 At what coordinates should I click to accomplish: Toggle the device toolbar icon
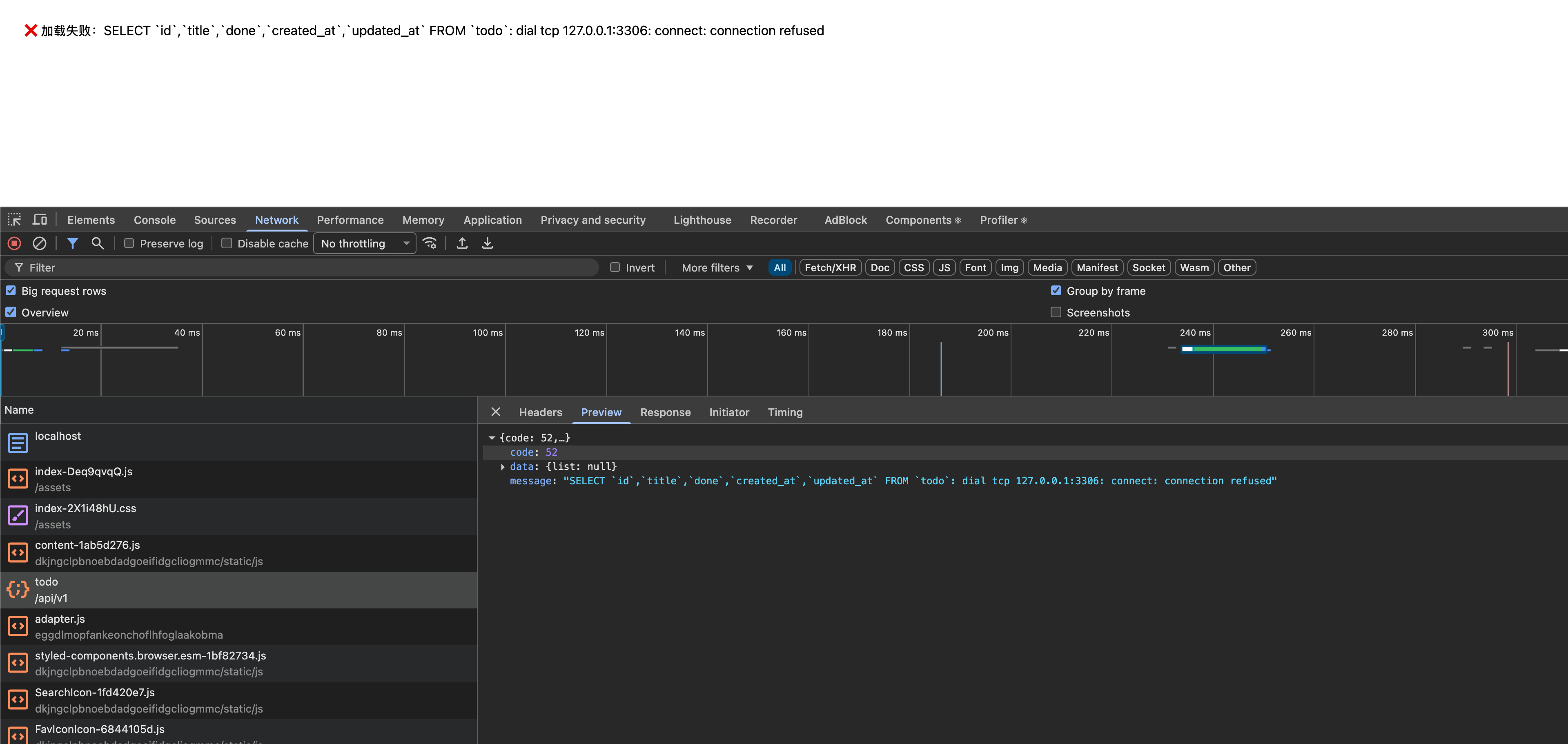pos(40,220)
